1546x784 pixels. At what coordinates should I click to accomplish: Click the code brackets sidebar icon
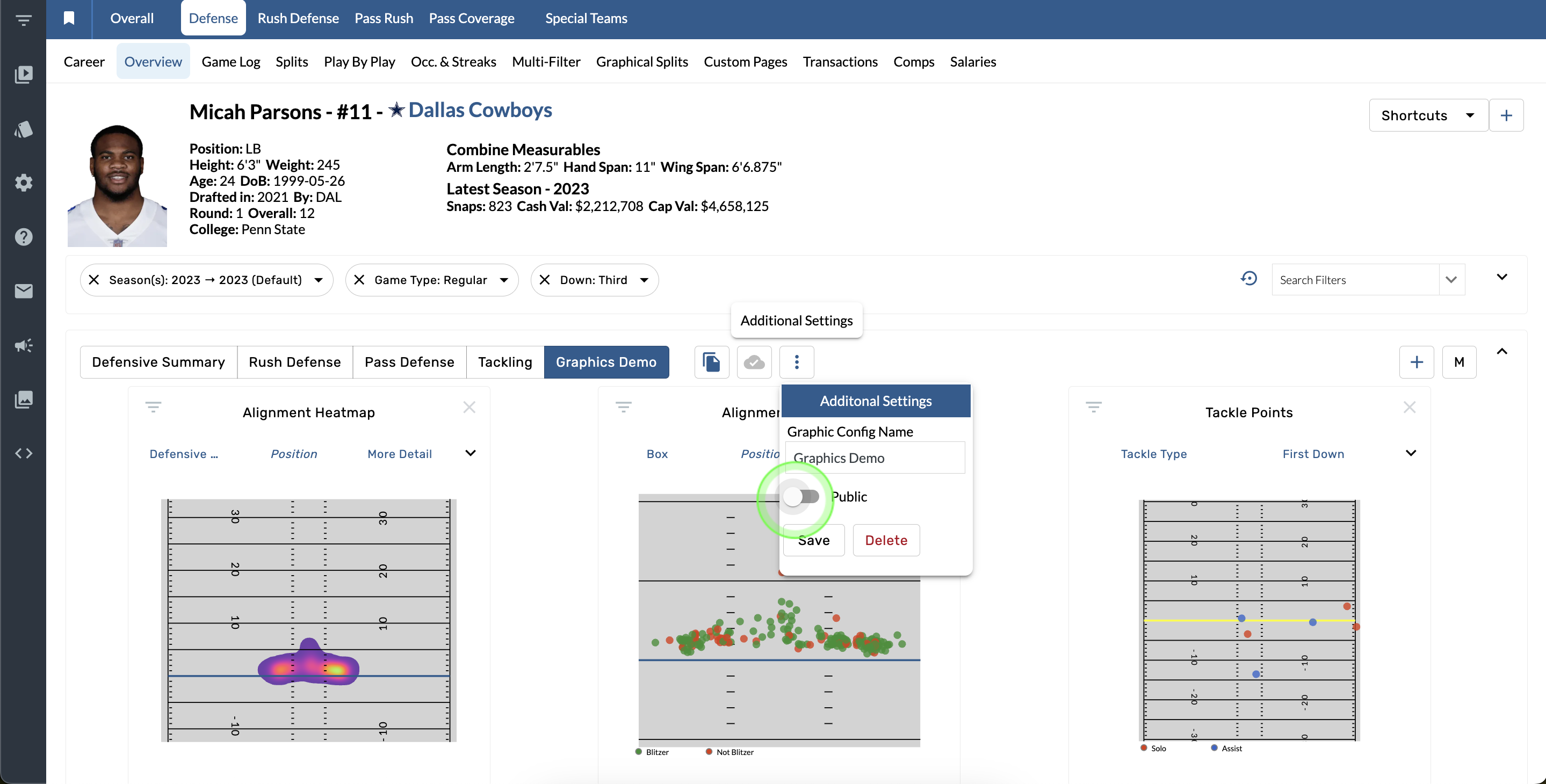click(24, 453)
